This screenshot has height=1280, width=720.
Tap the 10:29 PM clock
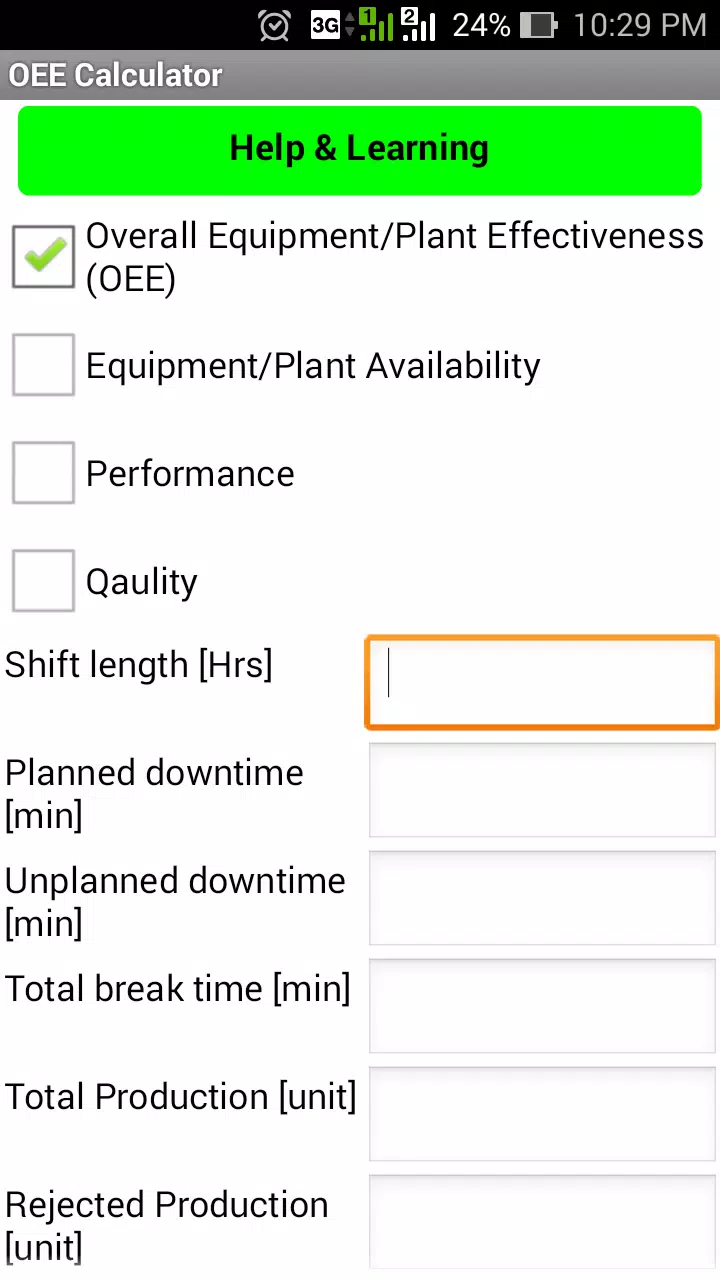tap(640, 25)
